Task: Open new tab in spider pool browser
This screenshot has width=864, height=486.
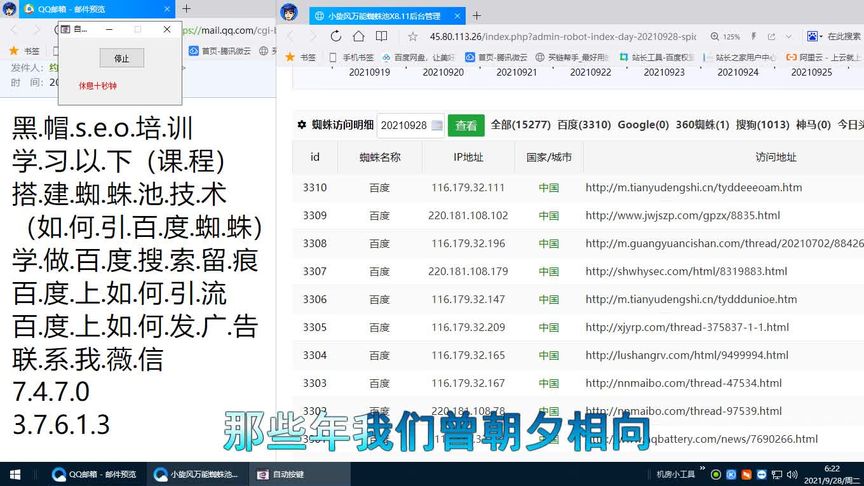Action: (477, 15)
